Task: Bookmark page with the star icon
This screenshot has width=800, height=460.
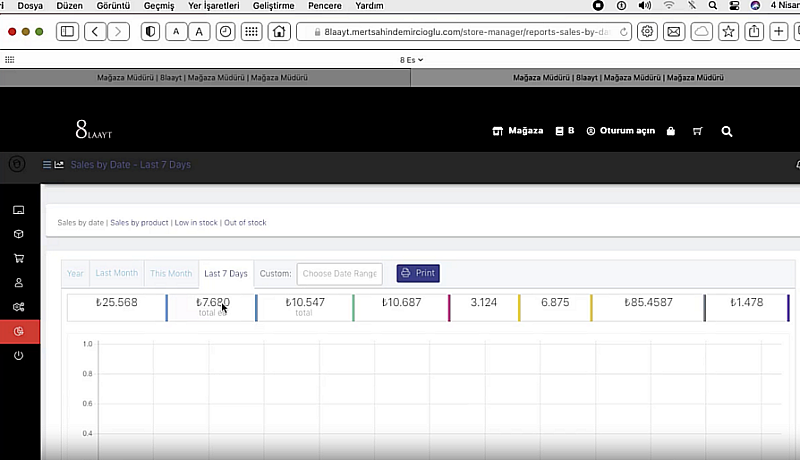Action: point(729,32)
